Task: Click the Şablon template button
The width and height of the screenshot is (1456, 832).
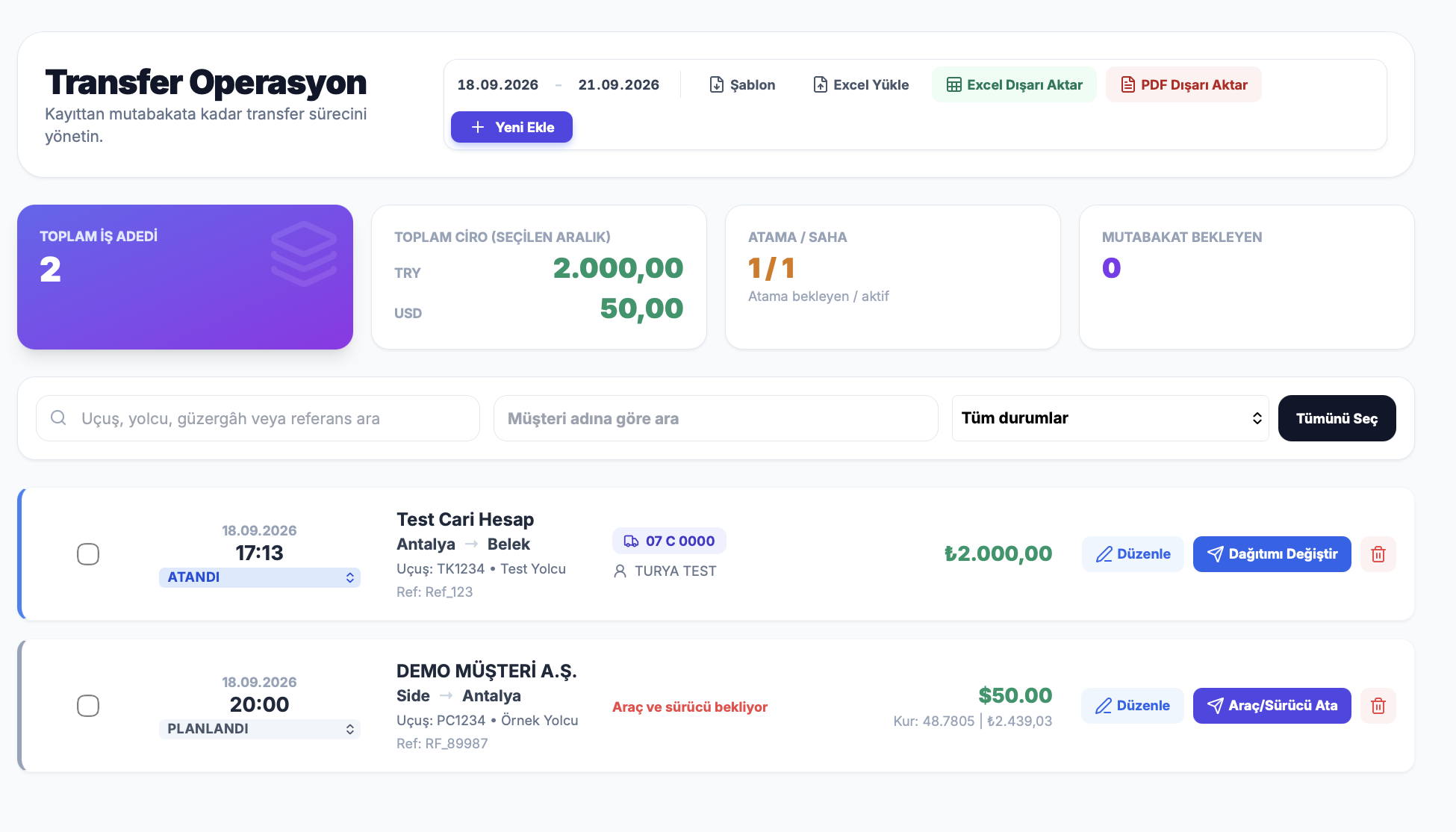Action: (x=741, y=84)
